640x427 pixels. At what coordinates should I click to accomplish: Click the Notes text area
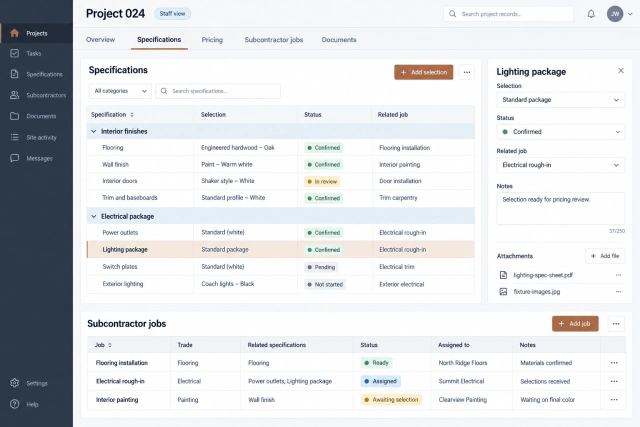coord(560,209)
